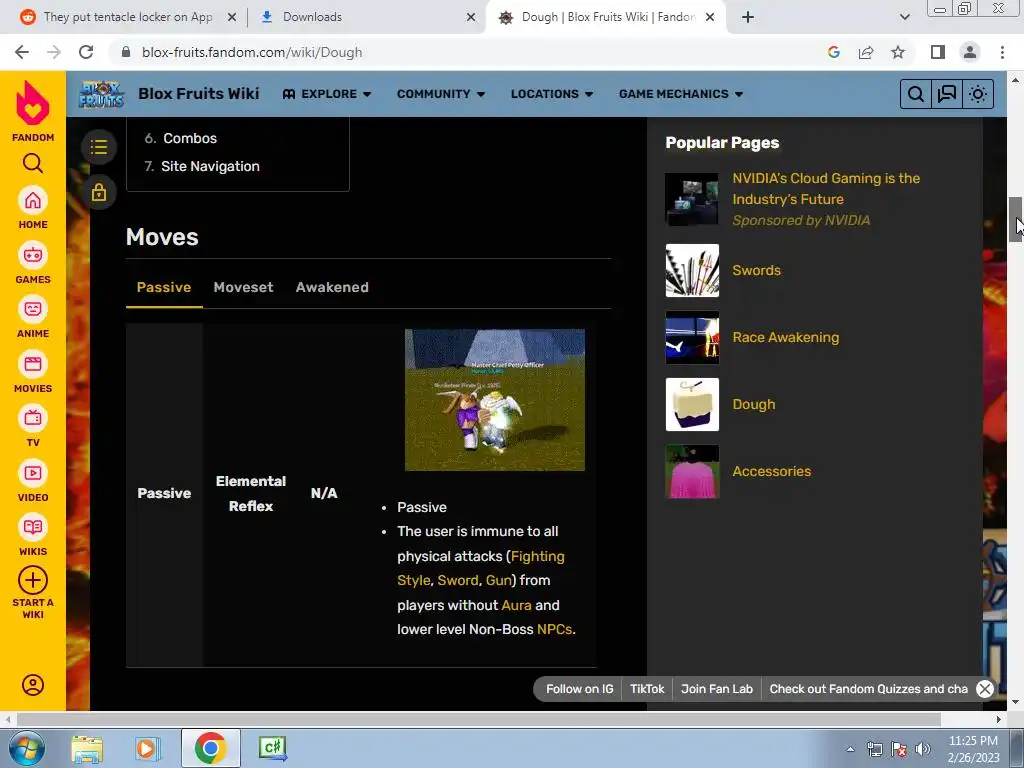Open the Windows Start button
This screenshot has width=1024, height=768.
tap(27, 748)
